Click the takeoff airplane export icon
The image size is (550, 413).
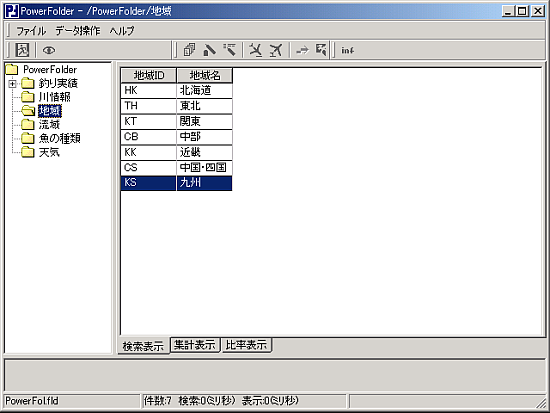pos(276,50)
